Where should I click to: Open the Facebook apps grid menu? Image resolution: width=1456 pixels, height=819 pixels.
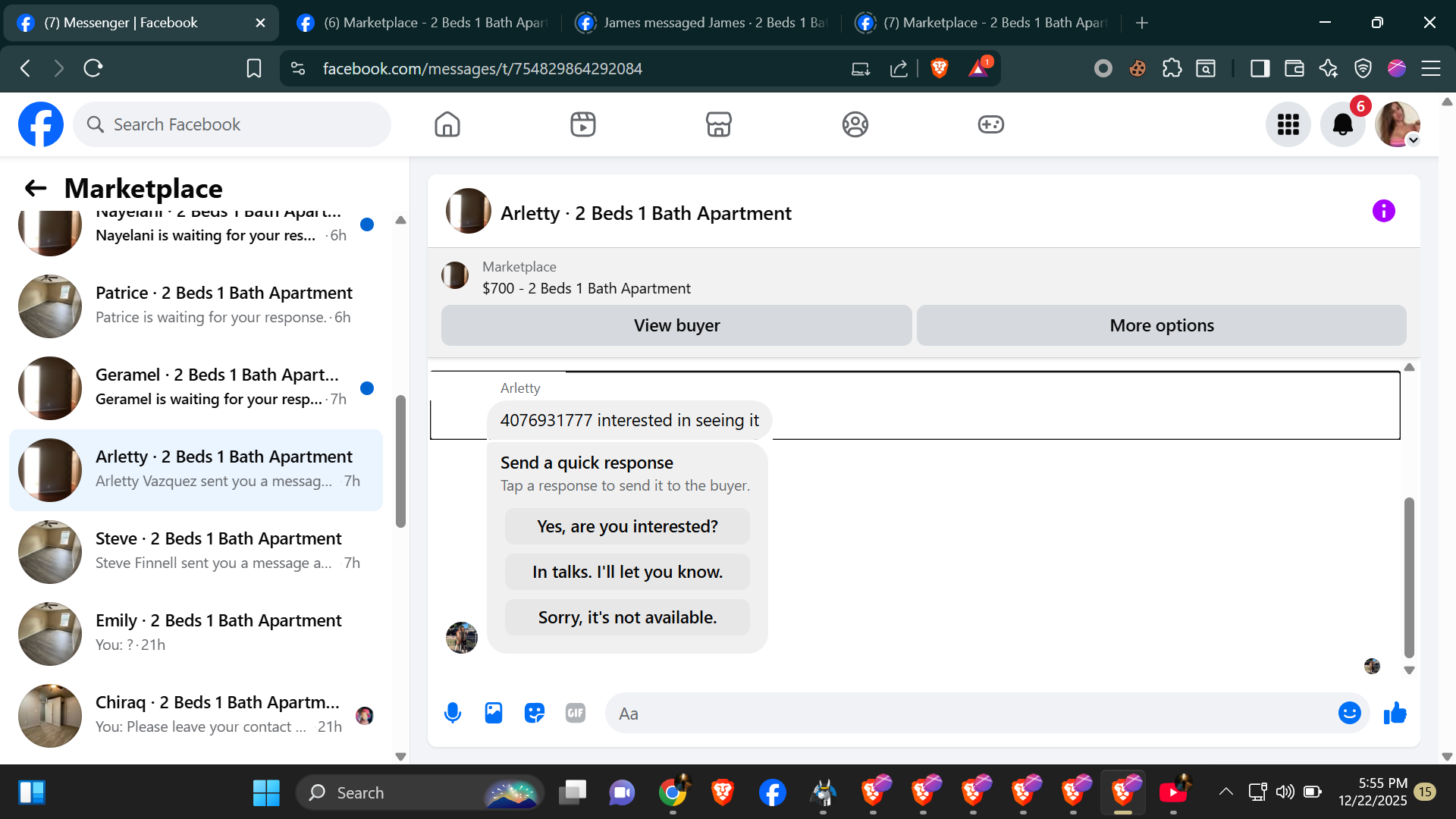pyautogui.click(x=1288, y=124)
